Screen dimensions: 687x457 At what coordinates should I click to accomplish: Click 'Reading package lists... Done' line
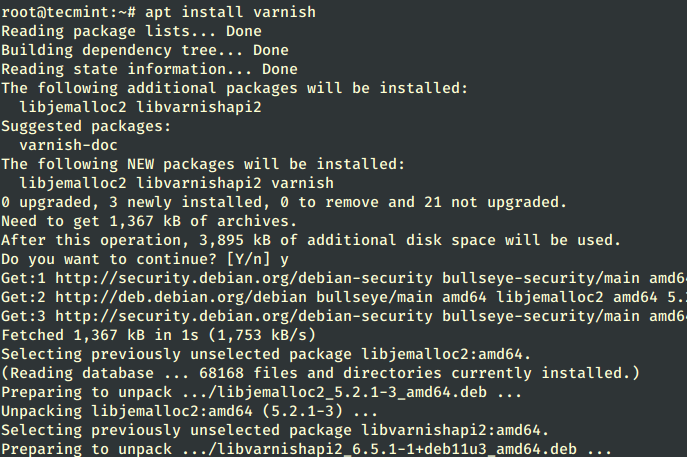point(118,32)
